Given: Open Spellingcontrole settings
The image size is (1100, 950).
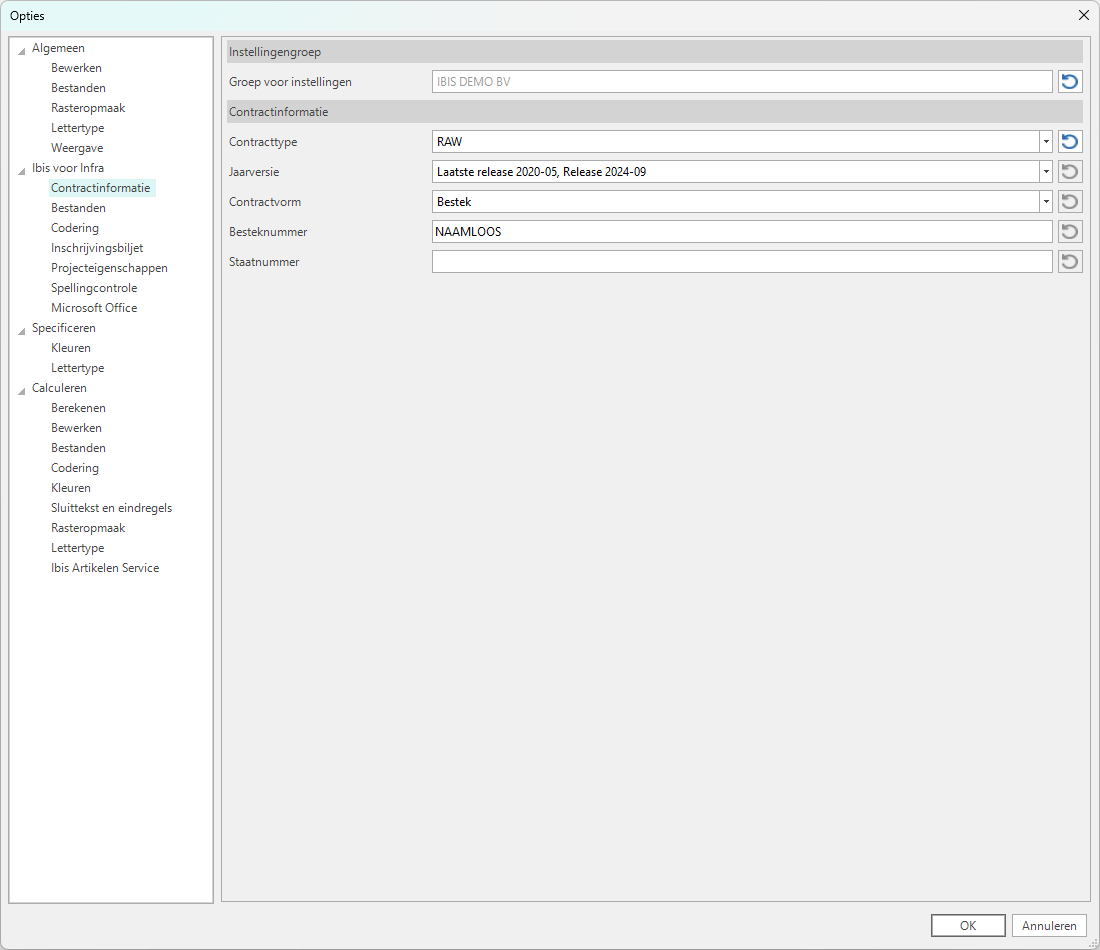Looking at the screenshot, I should coord(94,288).
